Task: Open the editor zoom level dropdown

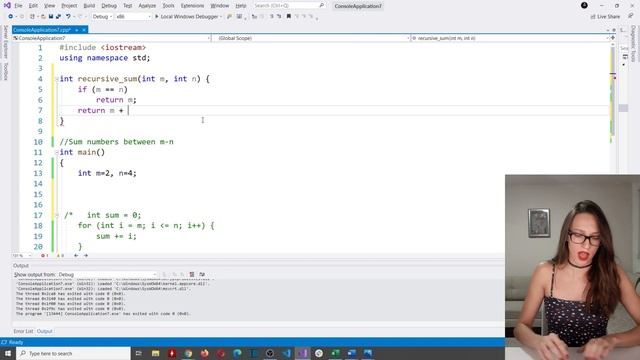Action: tap(22, 256)
